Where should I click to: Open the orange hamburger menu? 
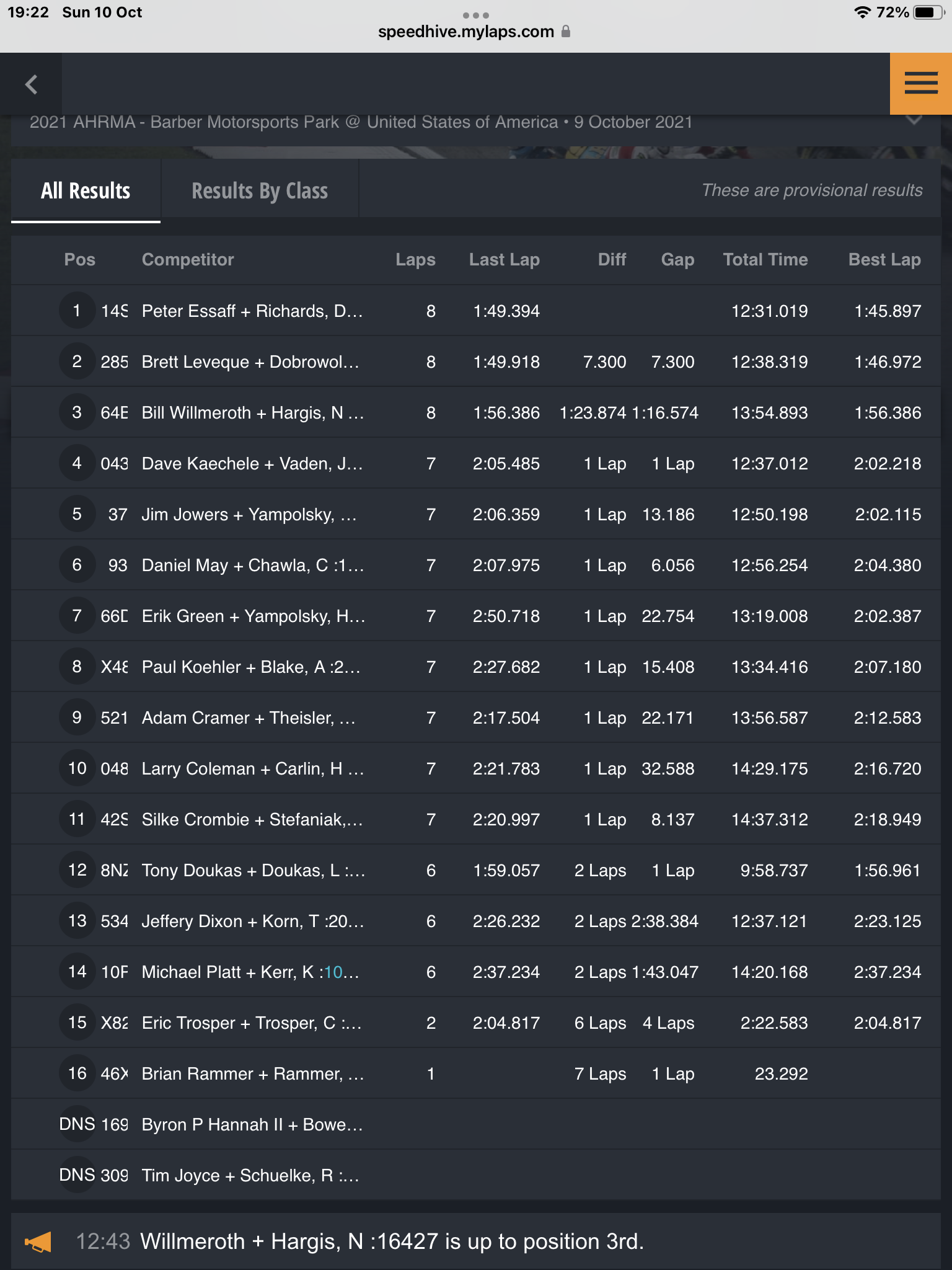(x=920, y=83)
